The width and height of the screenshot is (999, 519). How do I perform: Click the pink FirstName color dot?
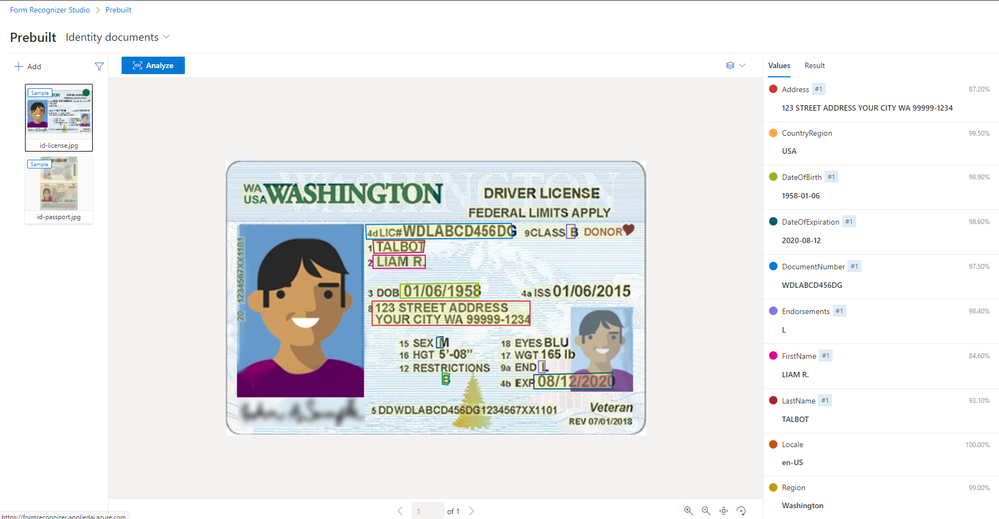click(773, 355)
